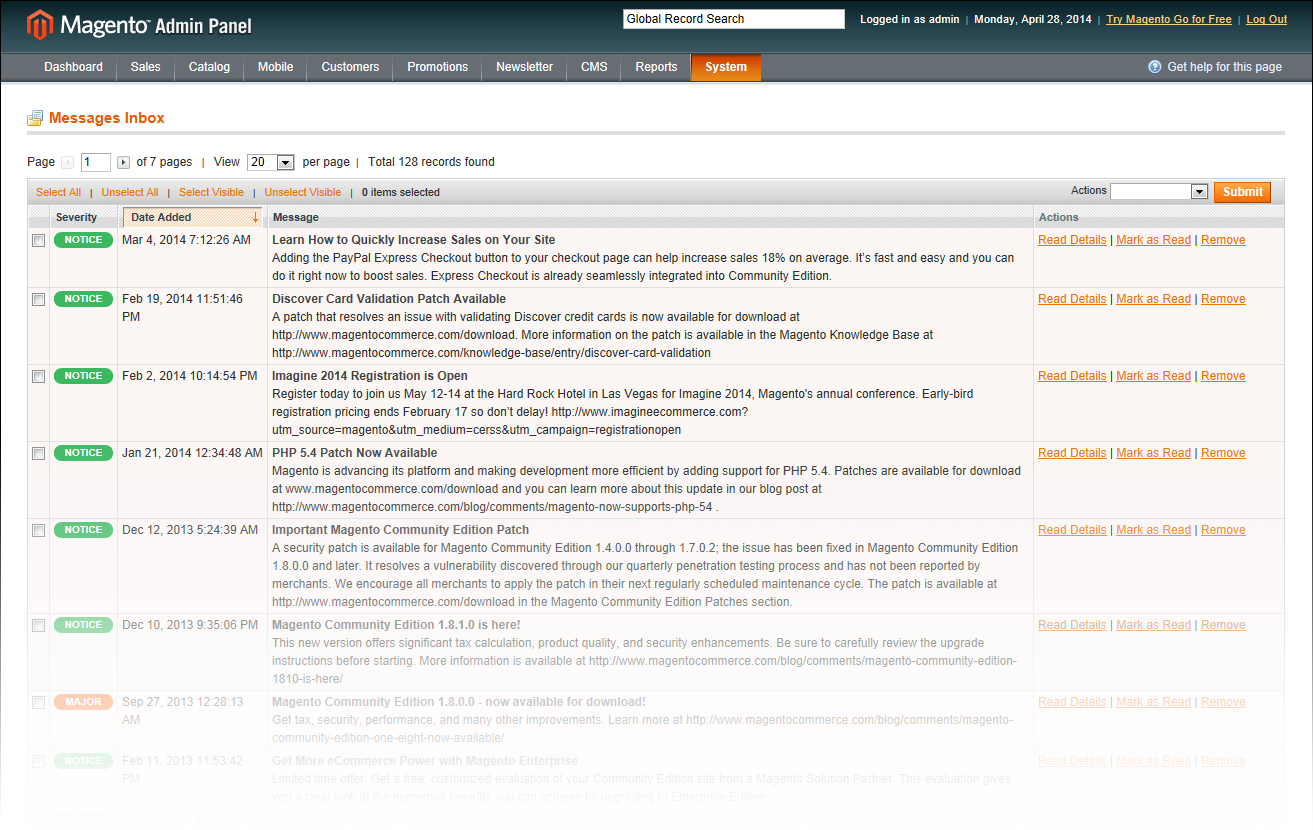
Task: Select the Community Edition 1.8.0.0 checkbox
Action: pyautogui.click(x=38, y=703)
